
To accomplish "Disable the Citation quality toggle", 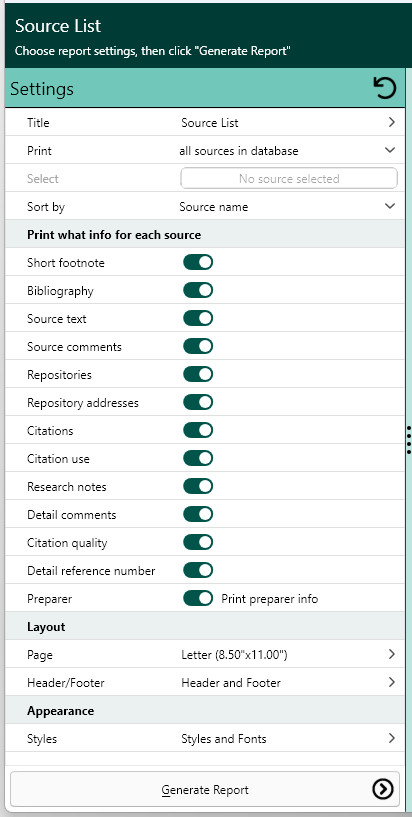I will point(198,542).
